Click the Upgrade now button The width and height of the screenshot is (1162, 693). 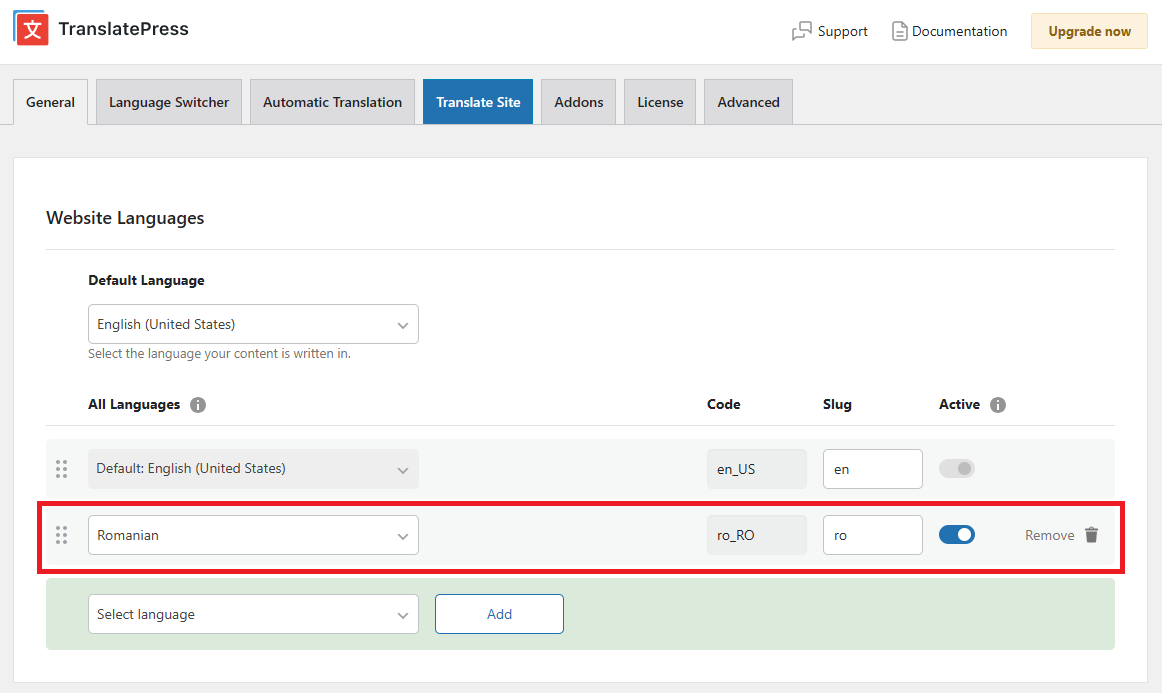(1089, 31)
